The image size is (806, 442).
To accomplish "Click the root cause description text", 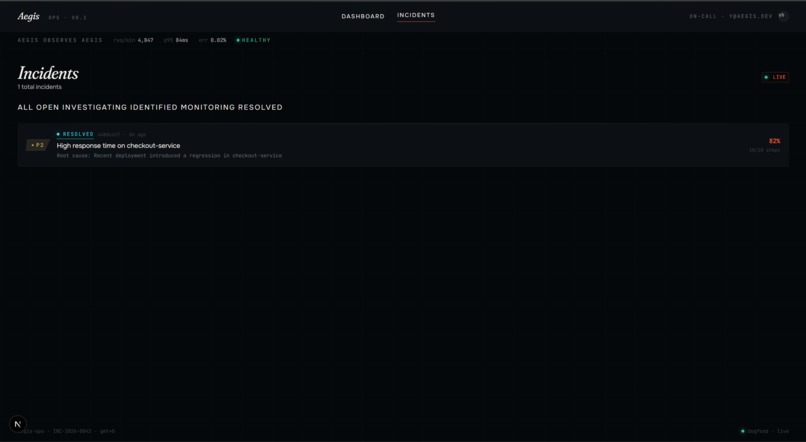I will coord(169,155).
